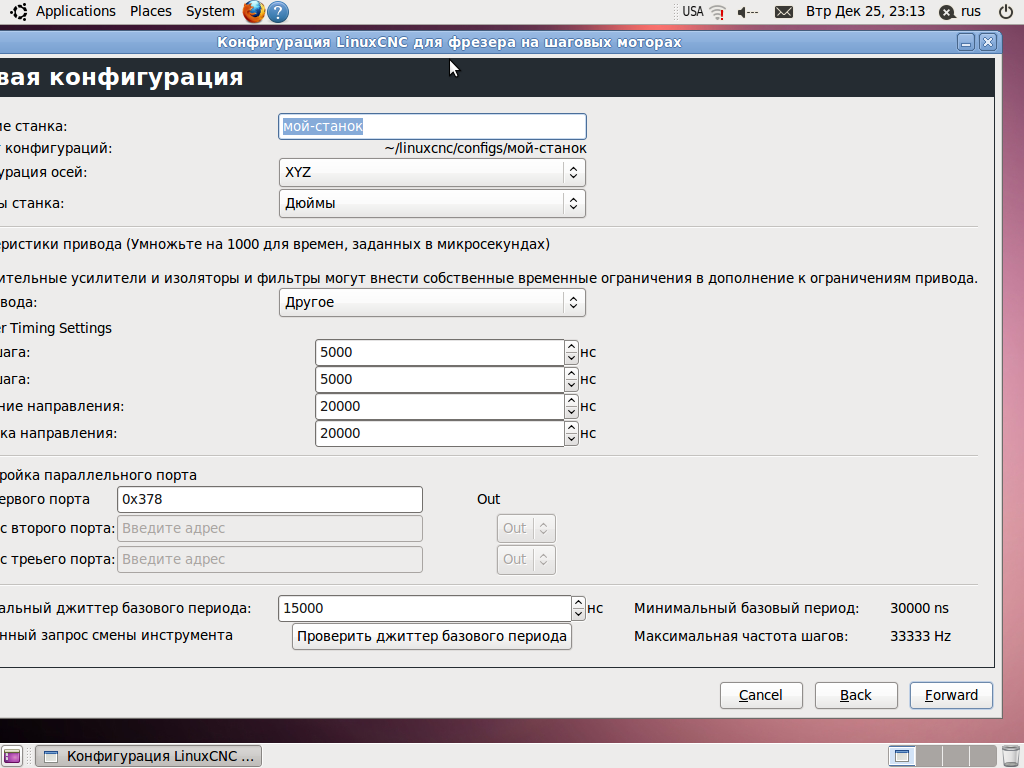Click Проверить джиттер базового периода button
The height and width of the screenshot is (768, 1024).
pos(432,636)
